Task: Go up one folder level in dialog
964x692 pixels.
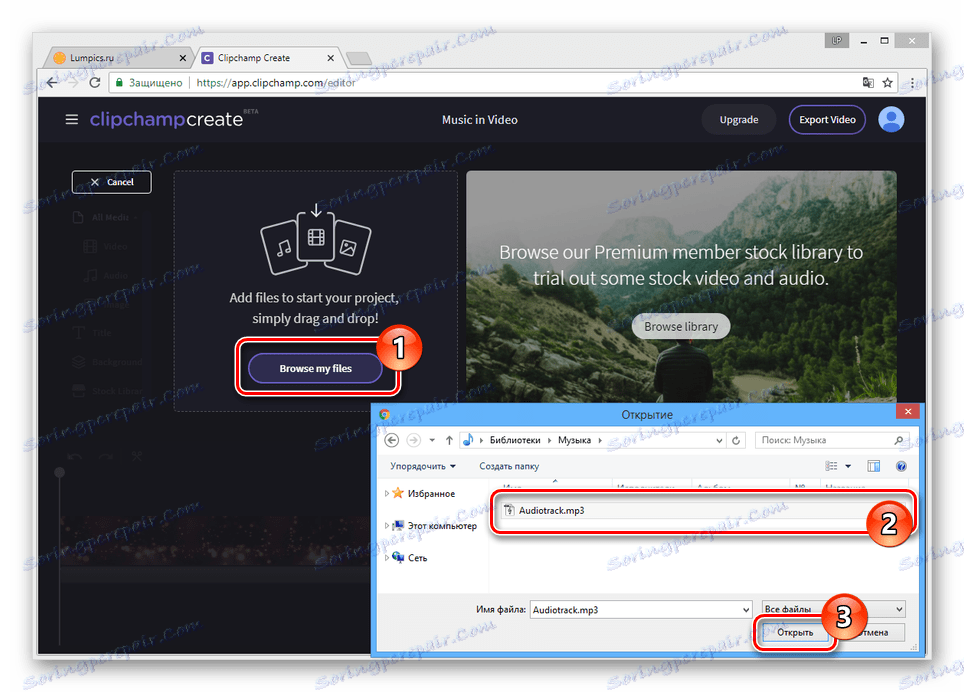Action: (449, 440)
